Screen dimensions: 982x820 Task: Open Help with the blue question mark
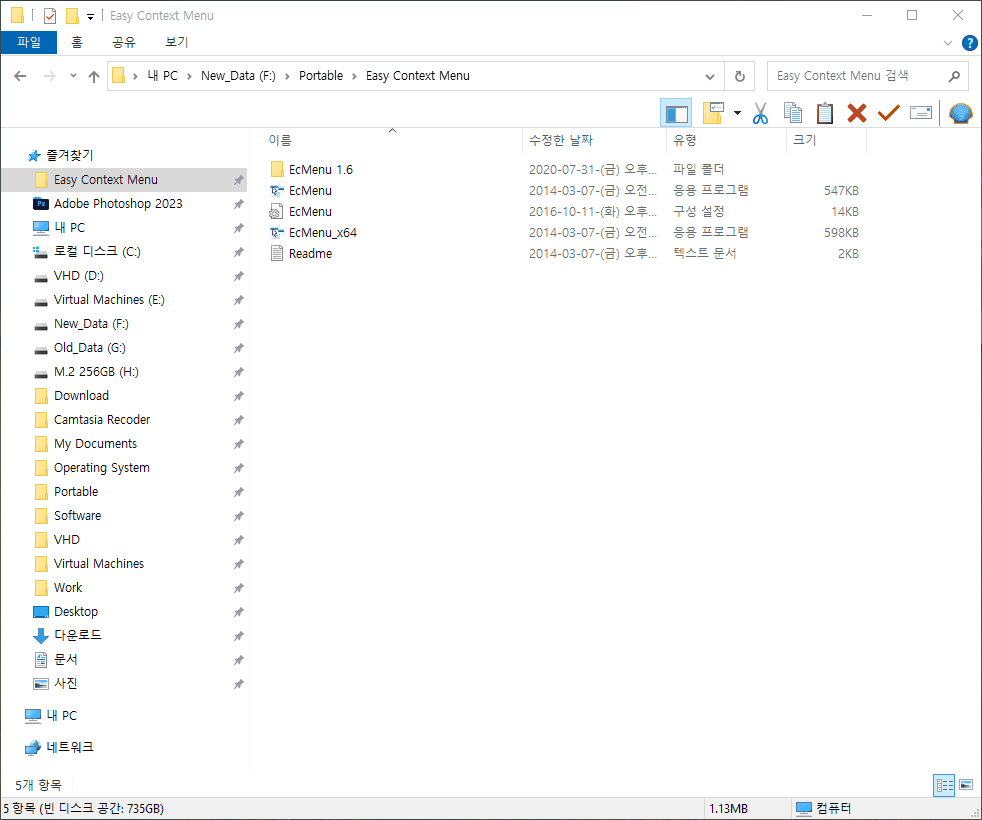click(969, 43)
